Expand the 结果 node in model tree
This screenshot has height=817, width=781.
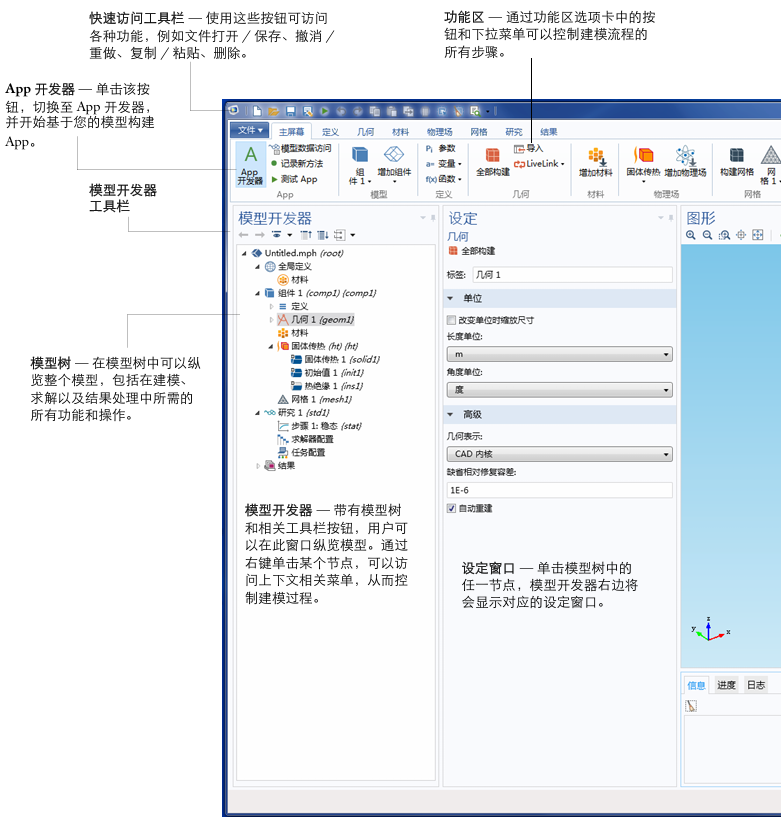[258, 466]
